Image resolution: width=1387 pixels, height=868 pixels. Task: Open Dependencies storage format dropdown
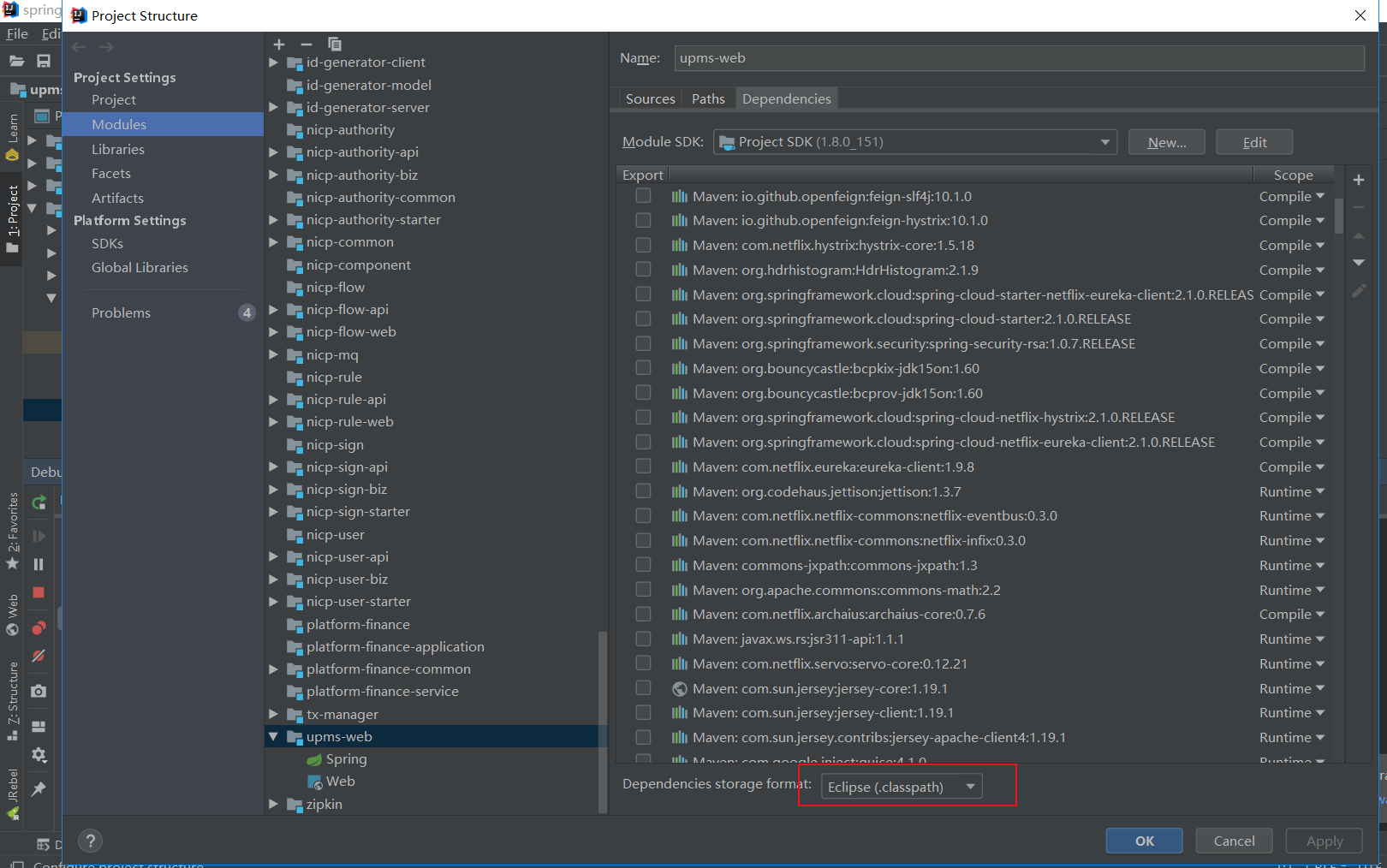click(902, 787)
